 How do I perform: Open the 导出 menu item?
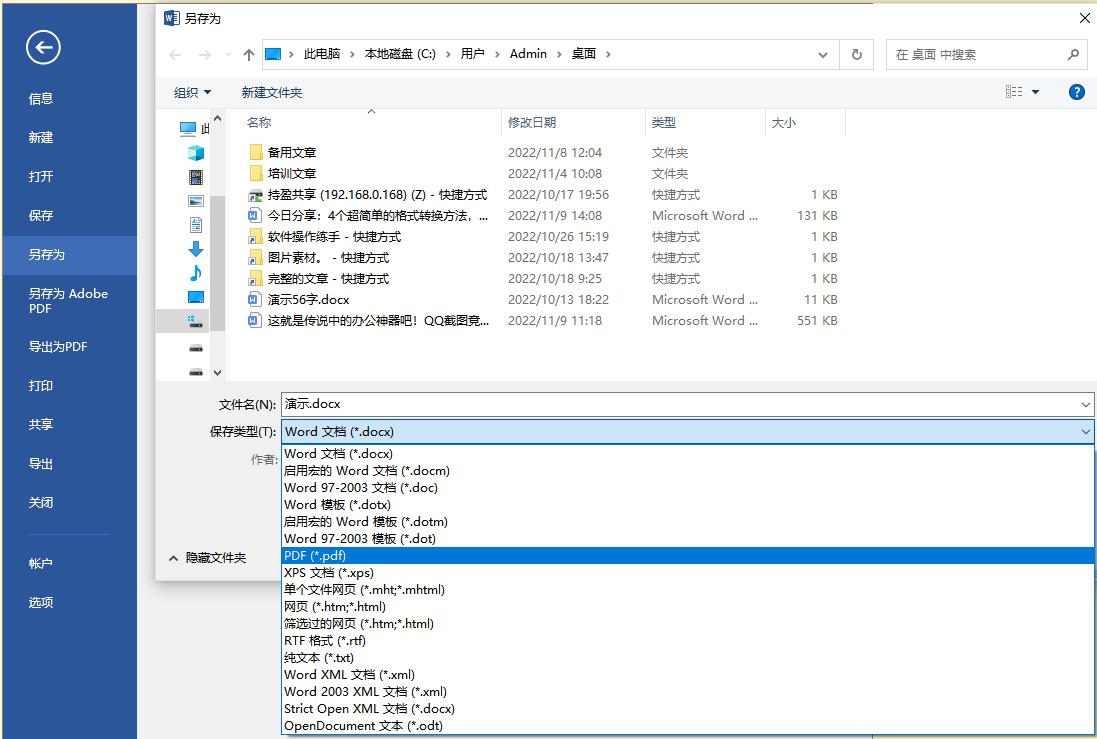pyautogui.click(x=40, y=463)
